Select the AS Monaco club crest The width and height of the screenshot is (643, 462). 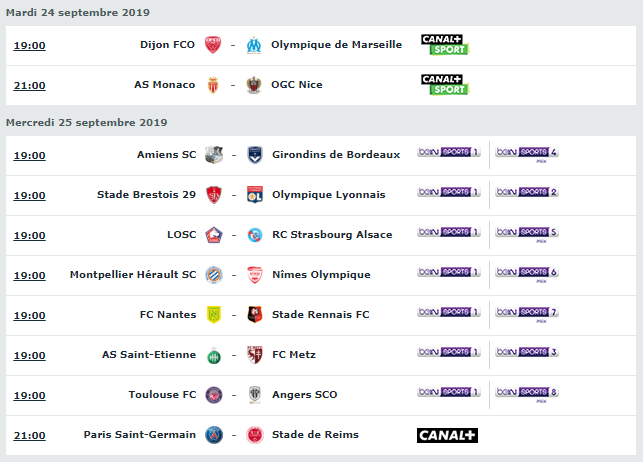tap(213, 85)
